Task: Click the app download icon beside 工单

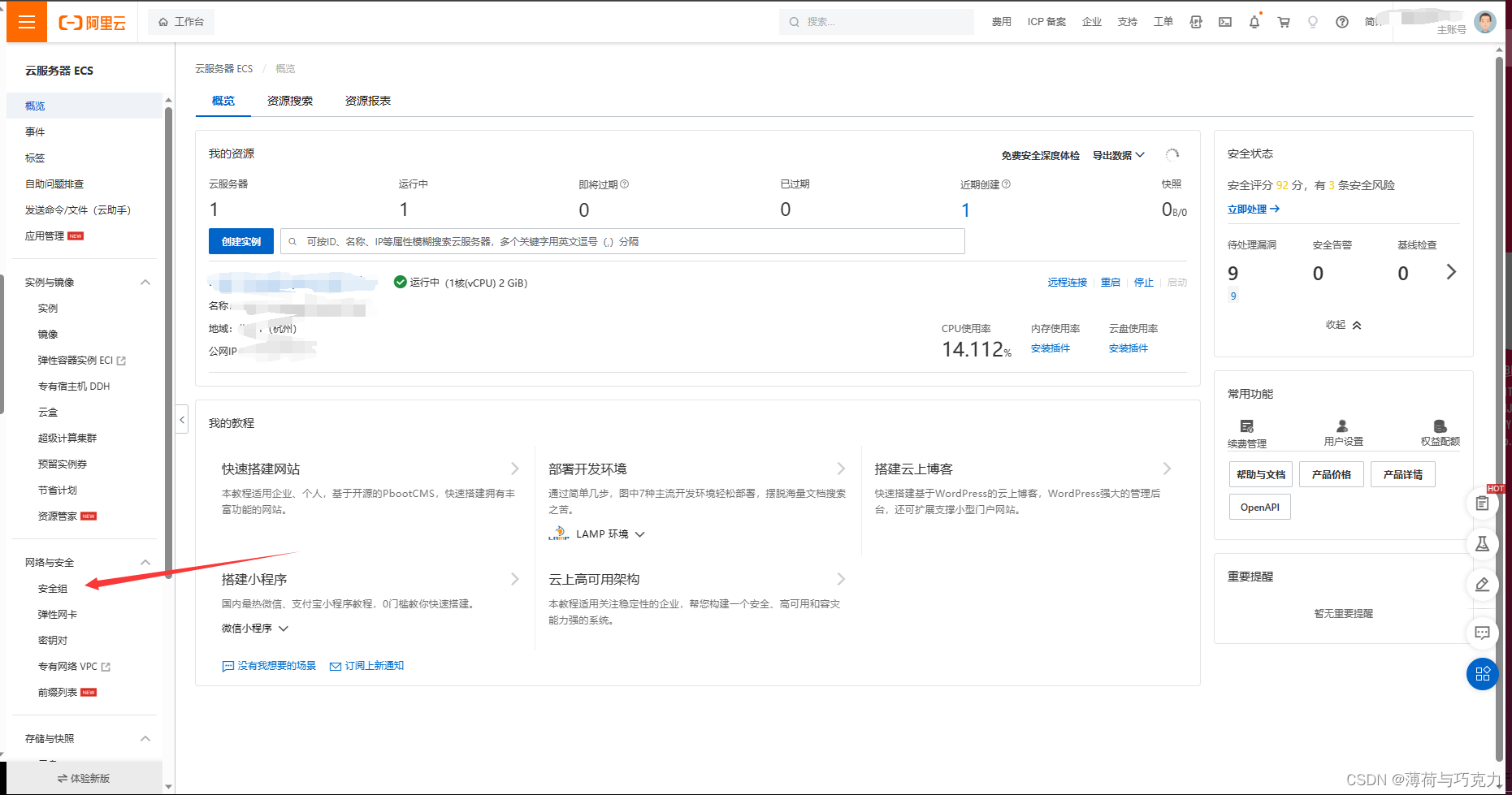Action: (x=1196, y=22)
